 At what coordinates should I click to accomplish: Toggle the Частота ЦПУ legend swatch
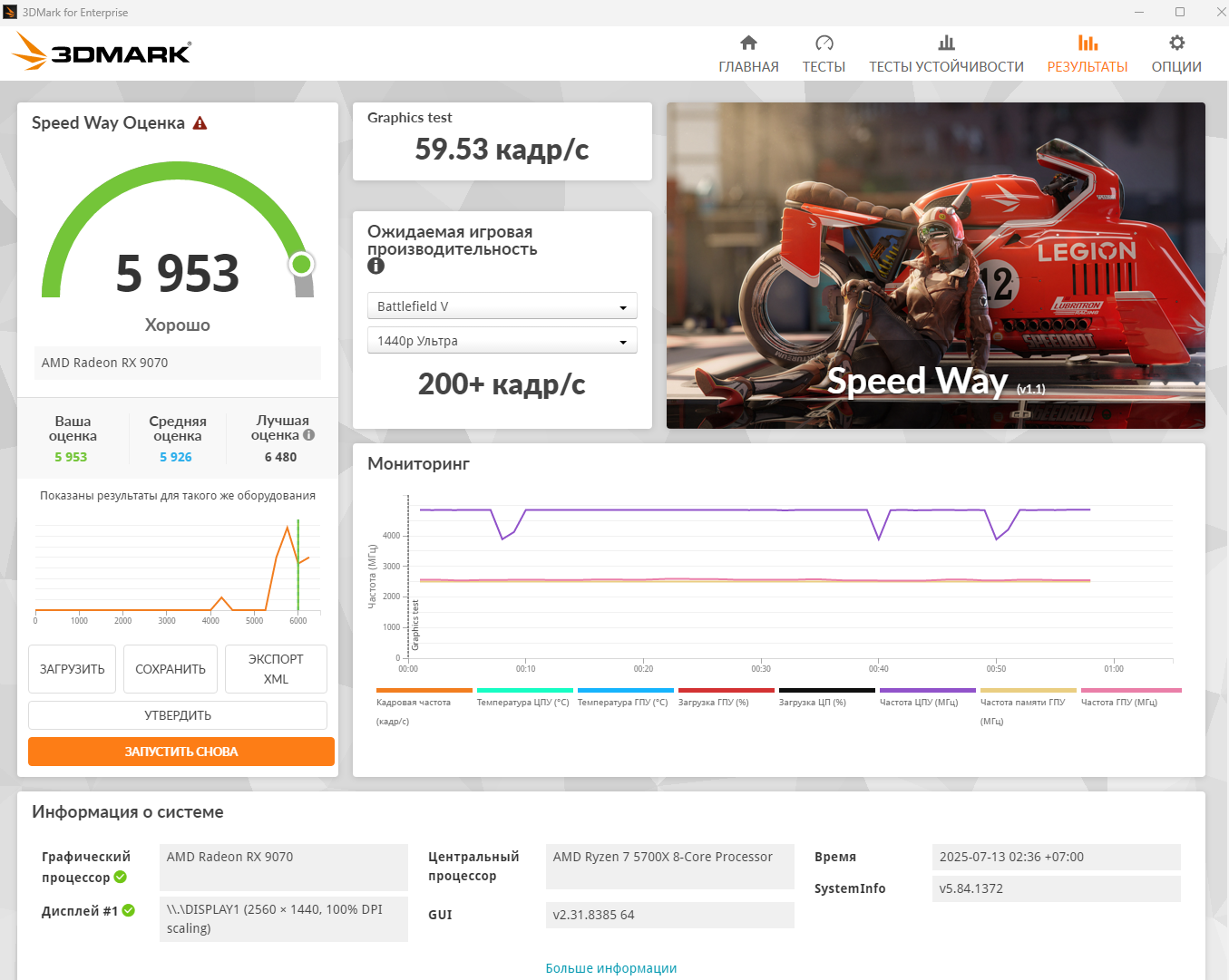[x=928, y=691]
